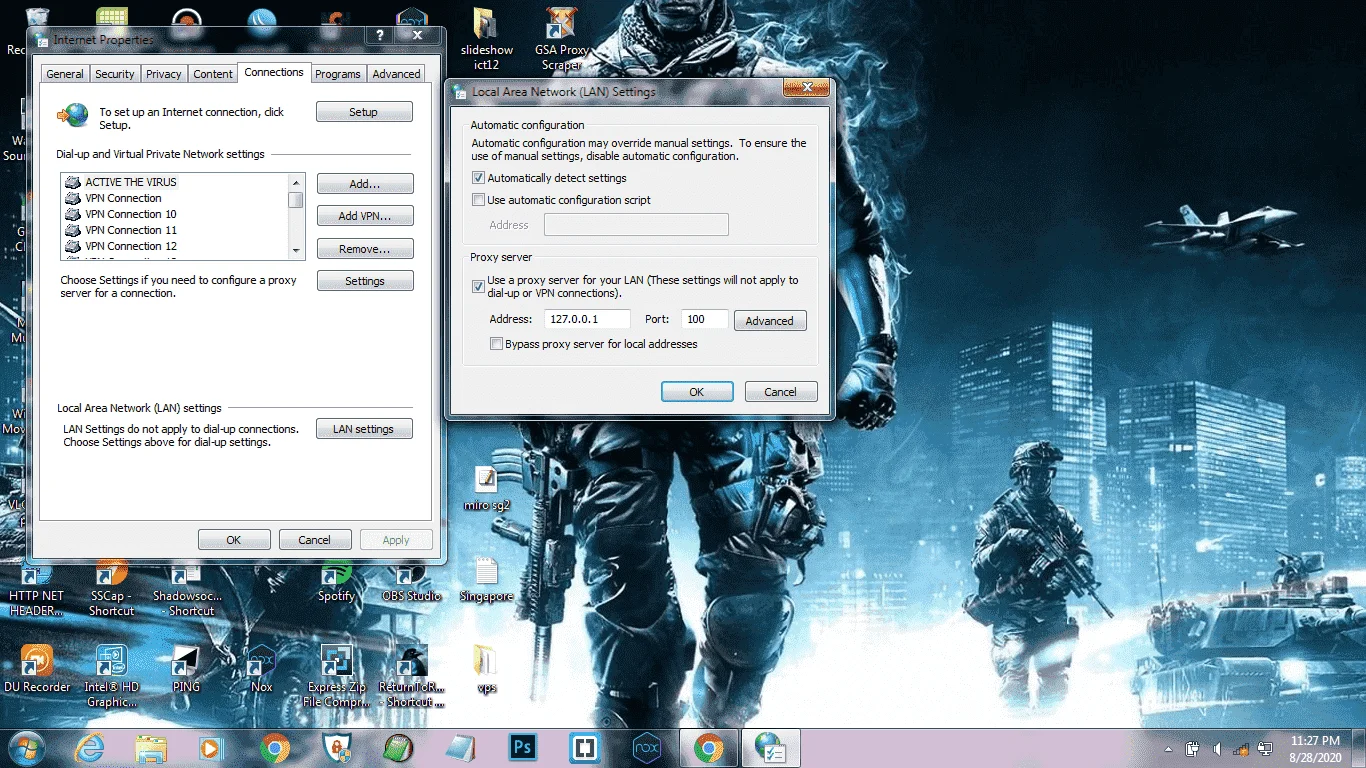The height and width of the screenshot is (768, 1366).
Task: Switch to the Privacy tab
Action: 164,74
